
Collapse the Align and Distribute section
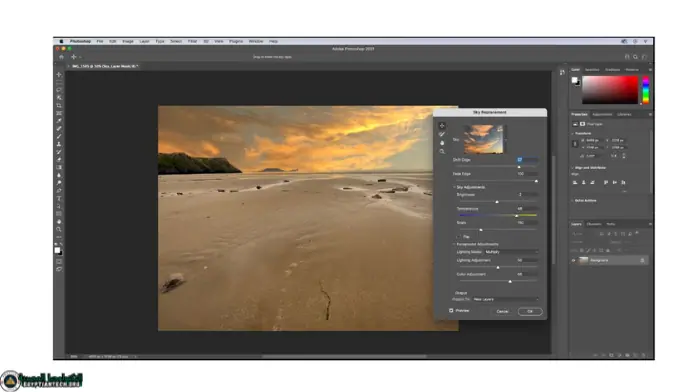(572, 168)
